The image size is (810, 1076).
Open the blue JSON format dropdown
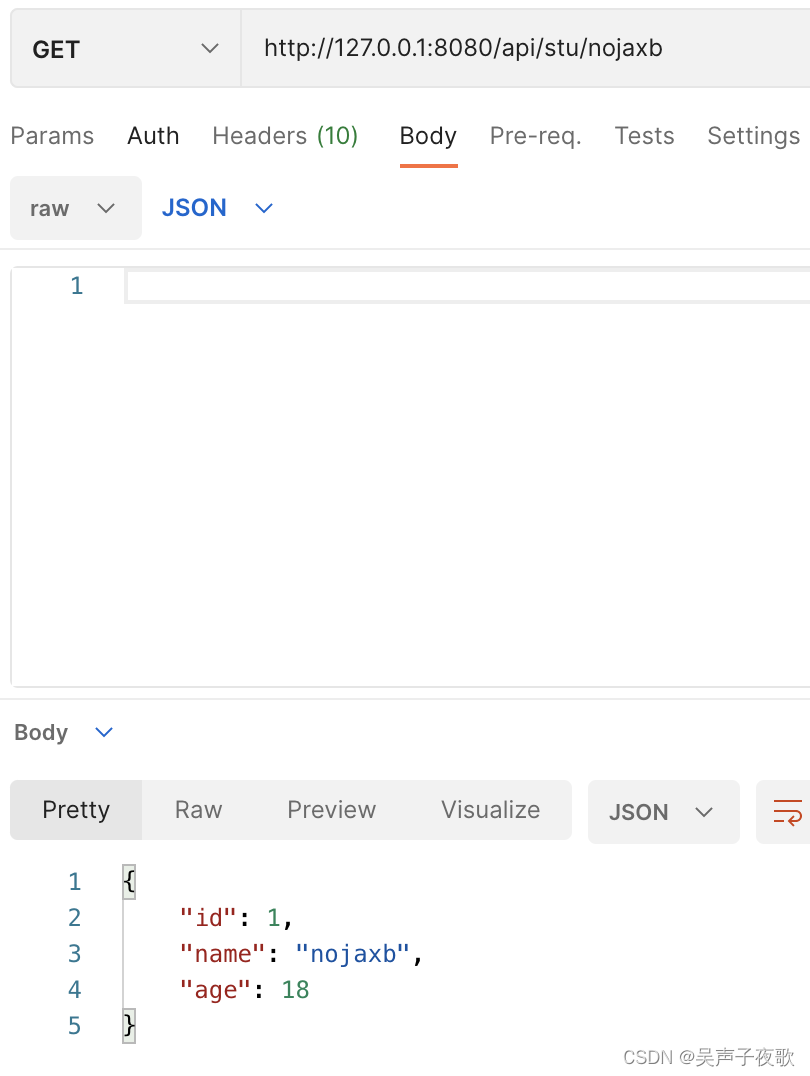(x=217, y=208)
